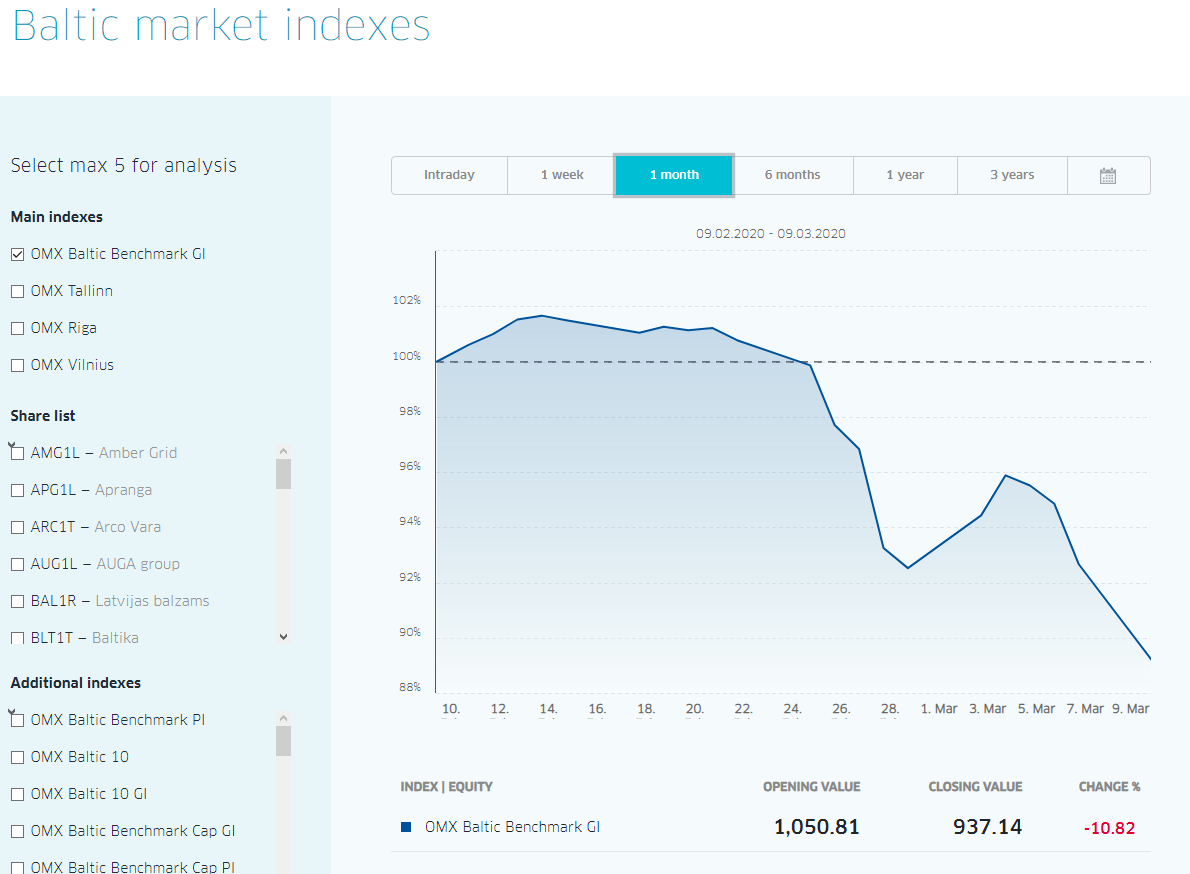The width and height of the screenshot is (1190, 874).
Task: Click the date range 09.02.2020 - 09.03.2020
Action: pos(770,234)
